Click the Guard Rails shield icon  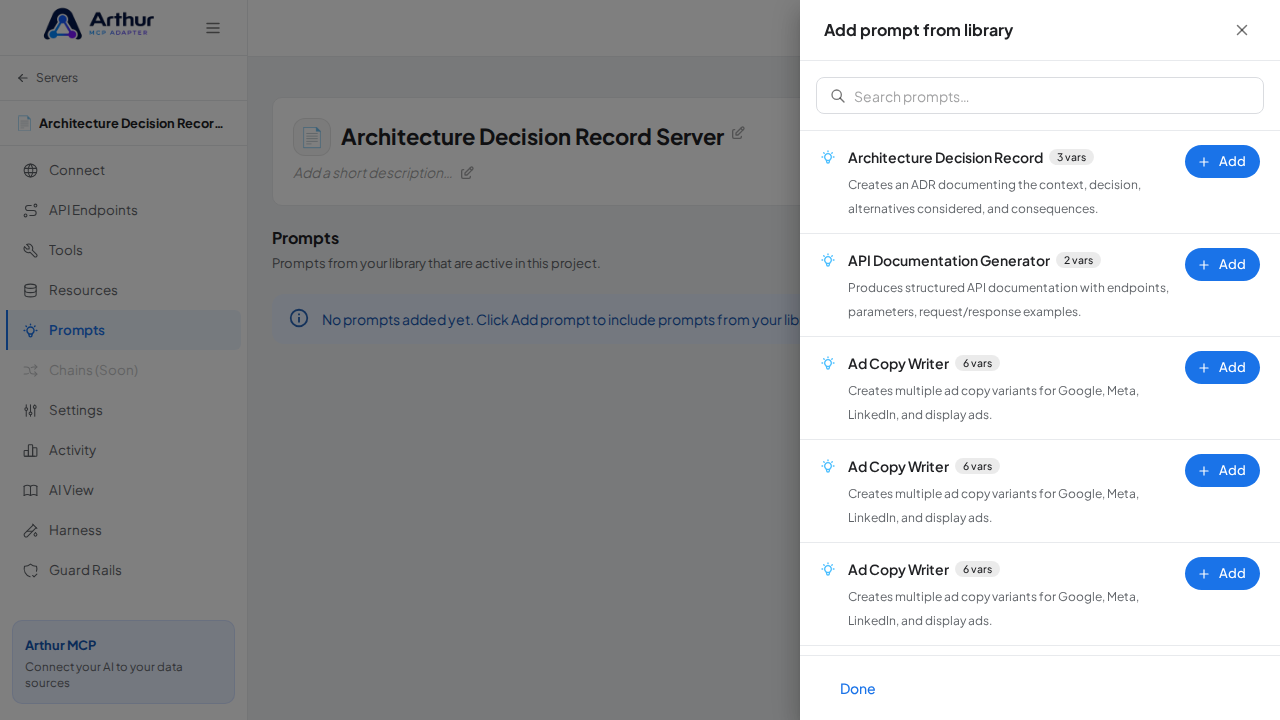pos(31,570)
